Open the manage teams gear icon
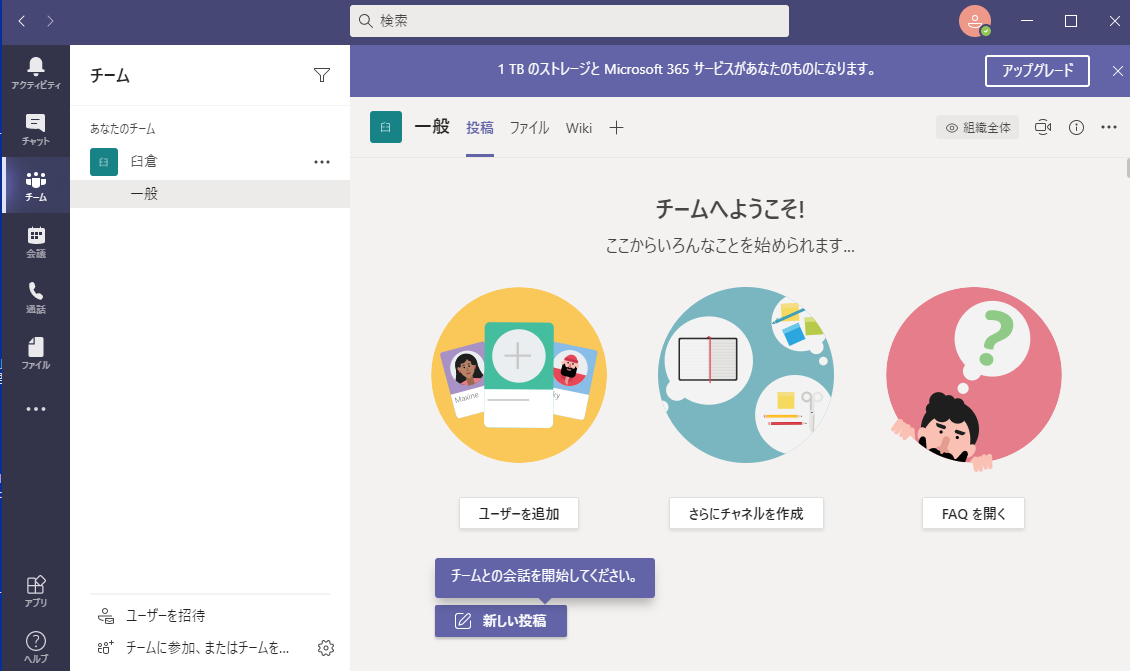 pos(325,648)
